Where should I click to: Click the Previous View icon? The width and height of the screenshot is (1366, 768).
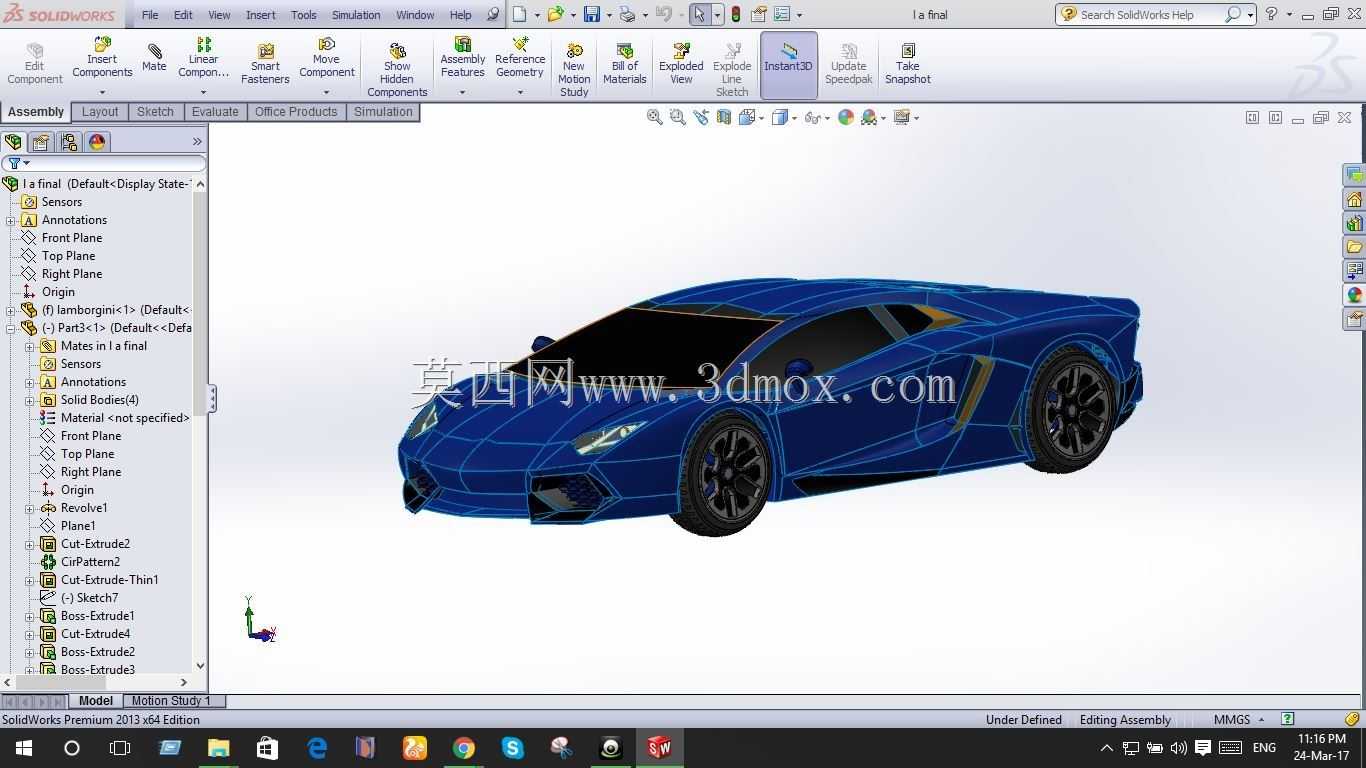[701, 118]
